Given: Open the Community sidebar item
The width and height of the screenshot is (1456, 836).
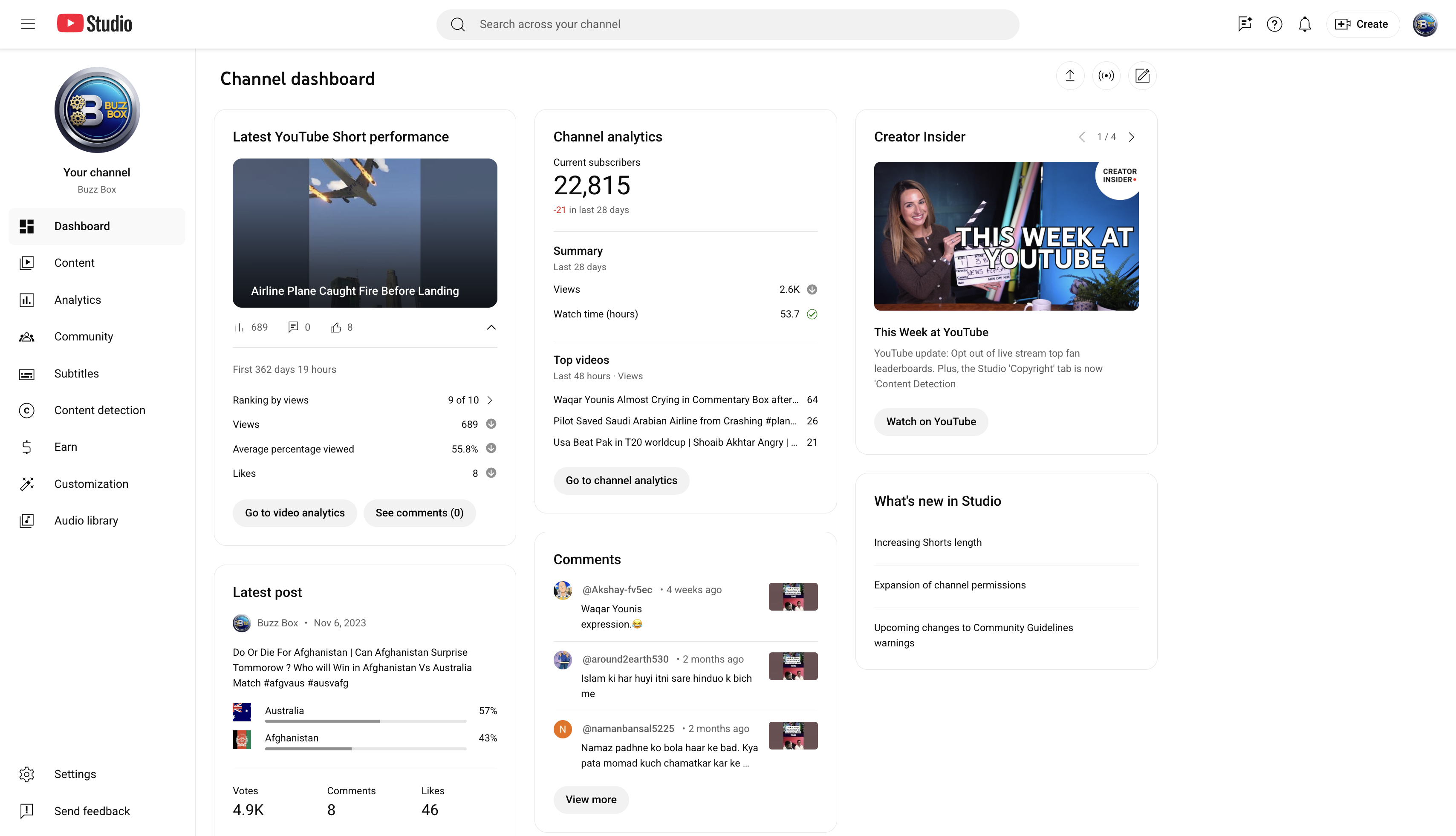Looking at the screenshot, I should pyautogui.click(x=97, y=337).
